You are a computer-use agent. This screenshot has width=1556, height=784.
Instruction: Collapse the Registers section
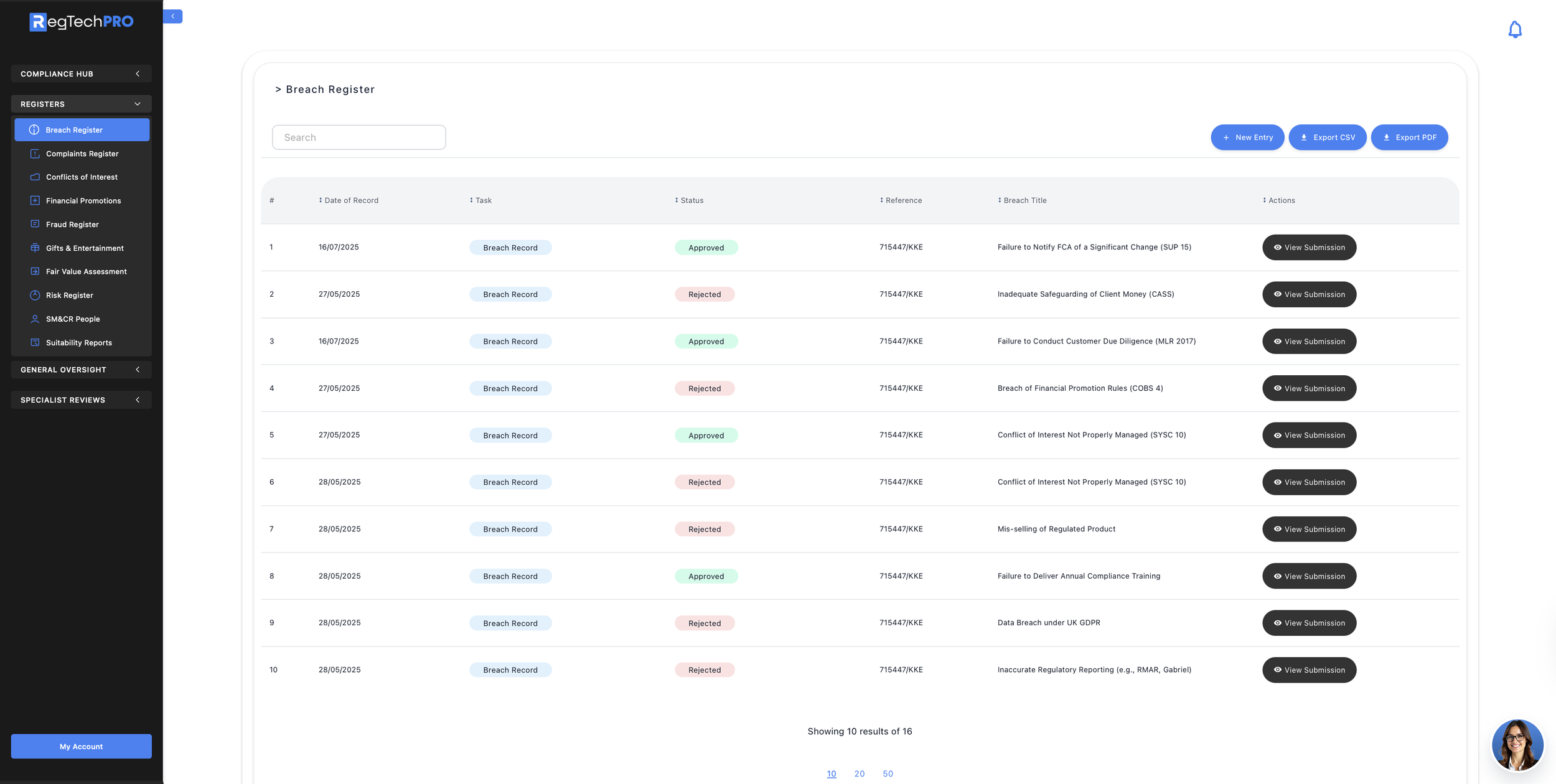click(x=81, y=104)
